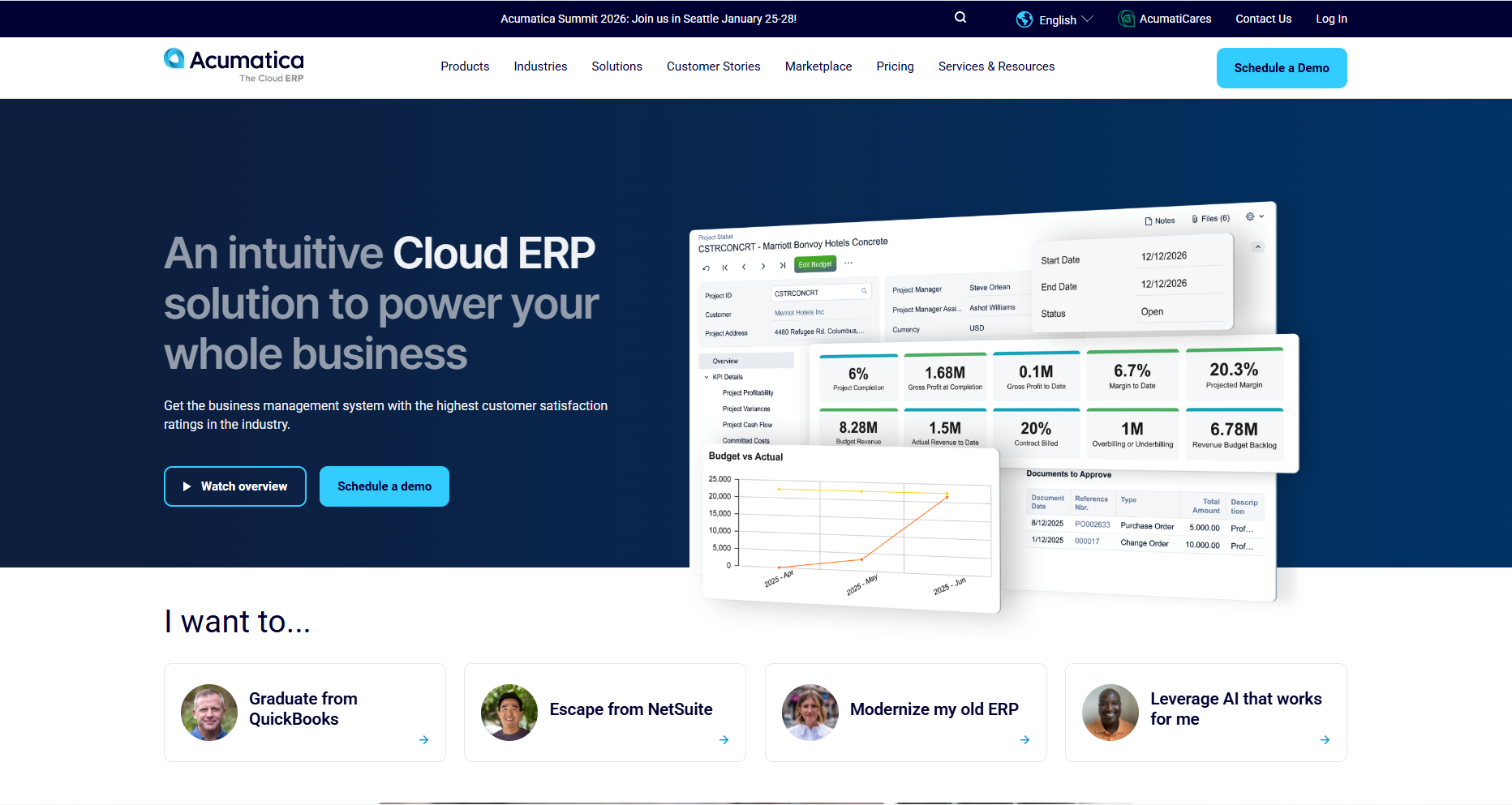This screenshot has width=1512, height=805.
Task: Expand the English language dropdown
Action: (x=1089, y=19)
